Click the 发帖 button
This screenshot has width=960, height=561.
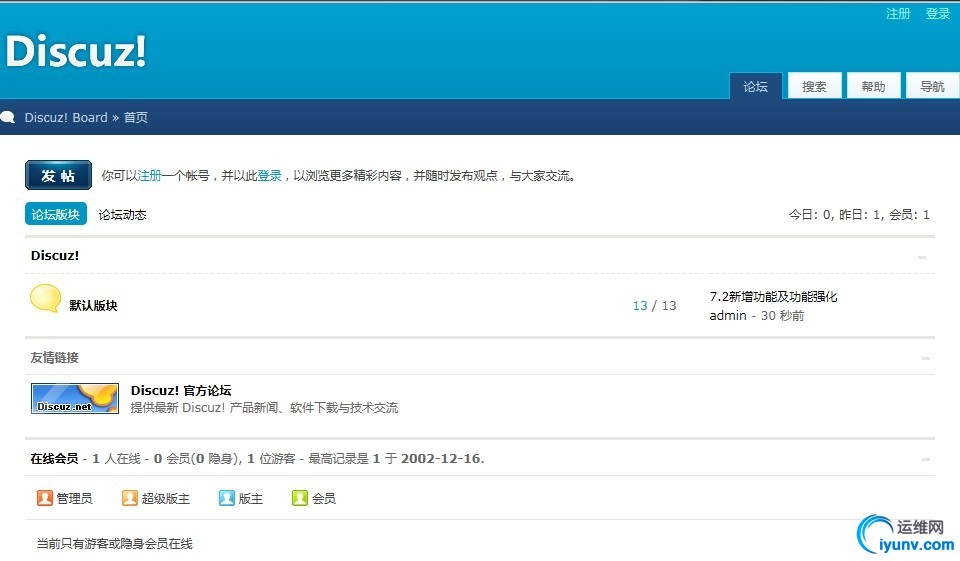[x=59, y=176]
